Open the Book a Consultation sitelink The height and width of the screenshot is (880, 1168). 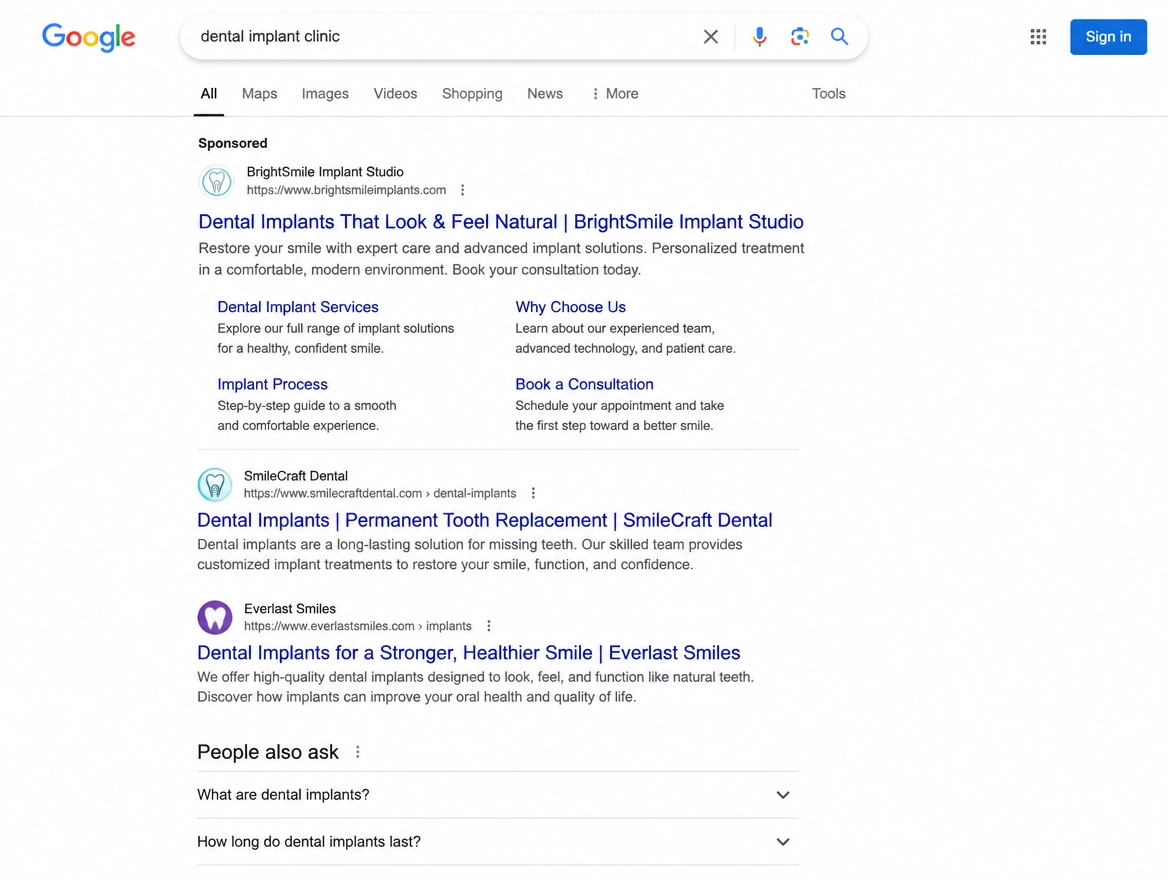point(584,384)
